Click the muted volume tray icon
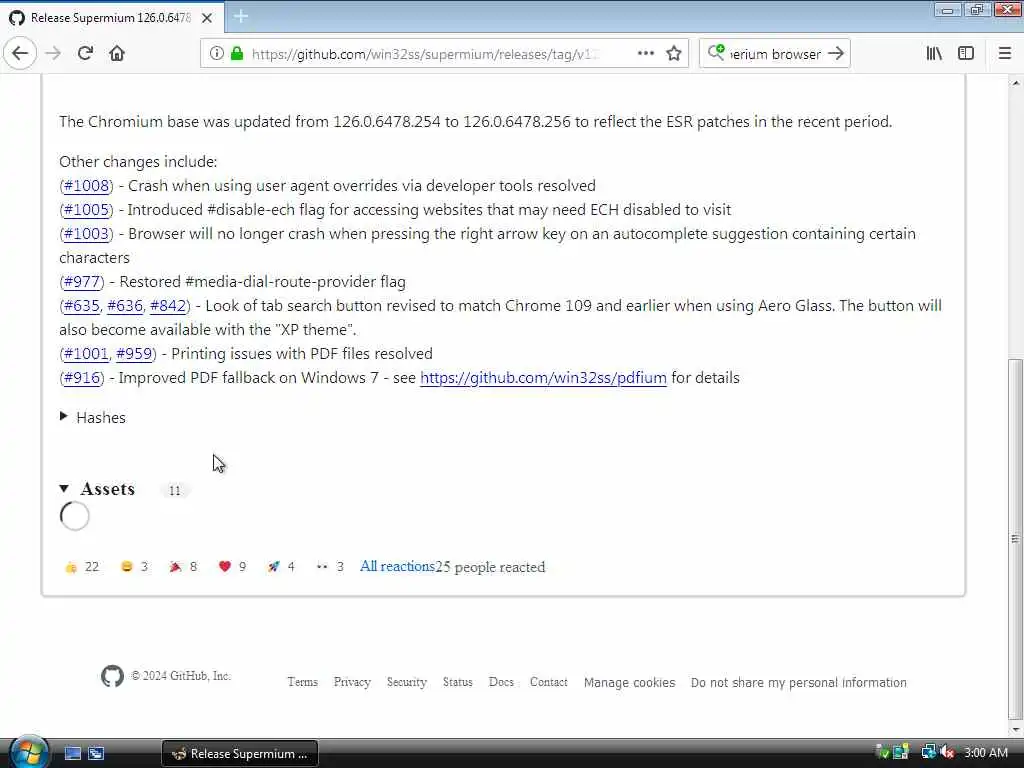The image size is (1024, 768). coord(947,753)
